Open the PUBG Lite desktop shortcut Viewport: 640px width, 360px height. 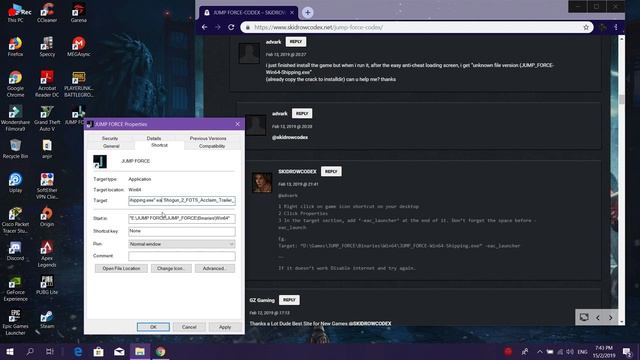coord(47,285)
